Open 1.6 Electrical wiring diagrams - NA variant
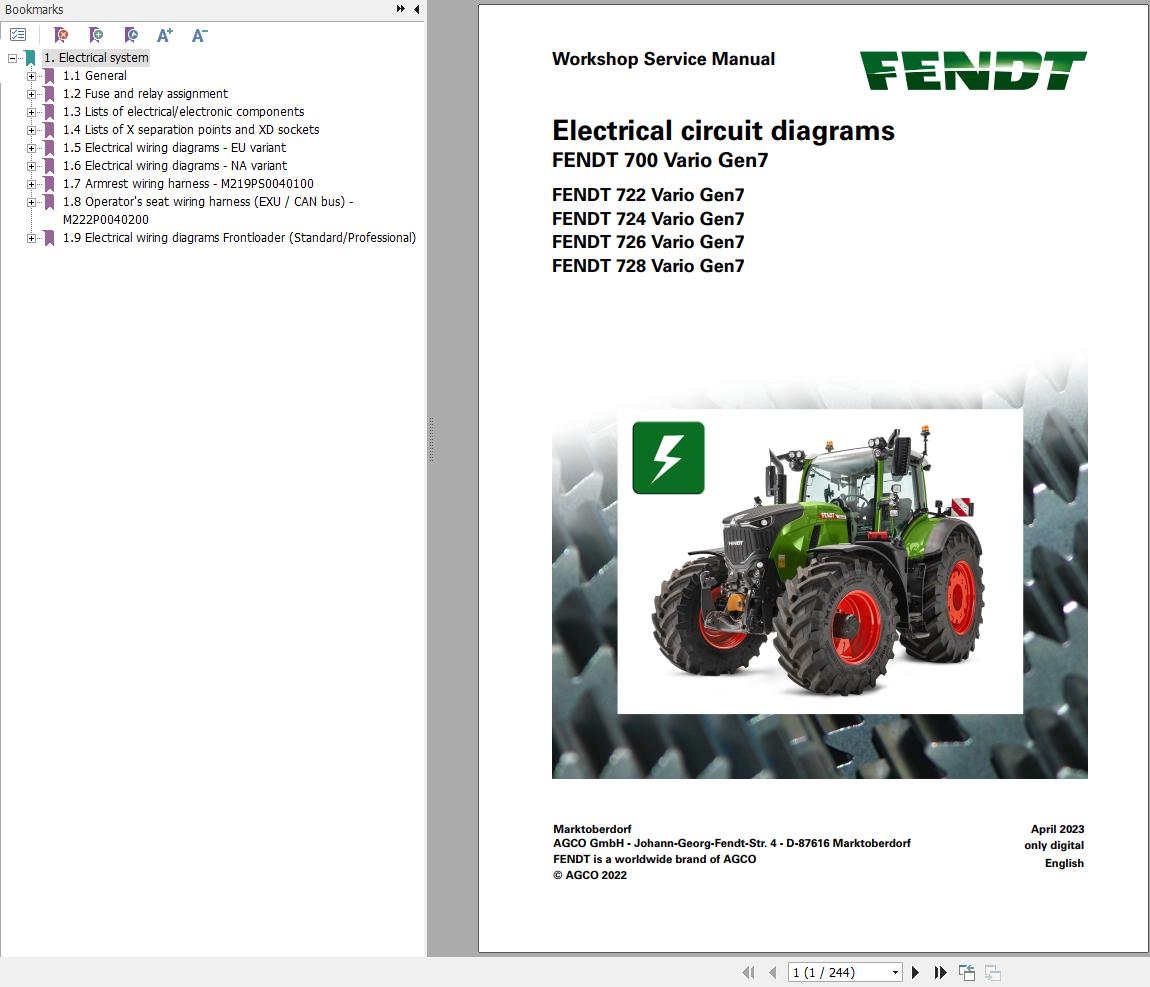The image size is (1150, 987). (175, 166)
